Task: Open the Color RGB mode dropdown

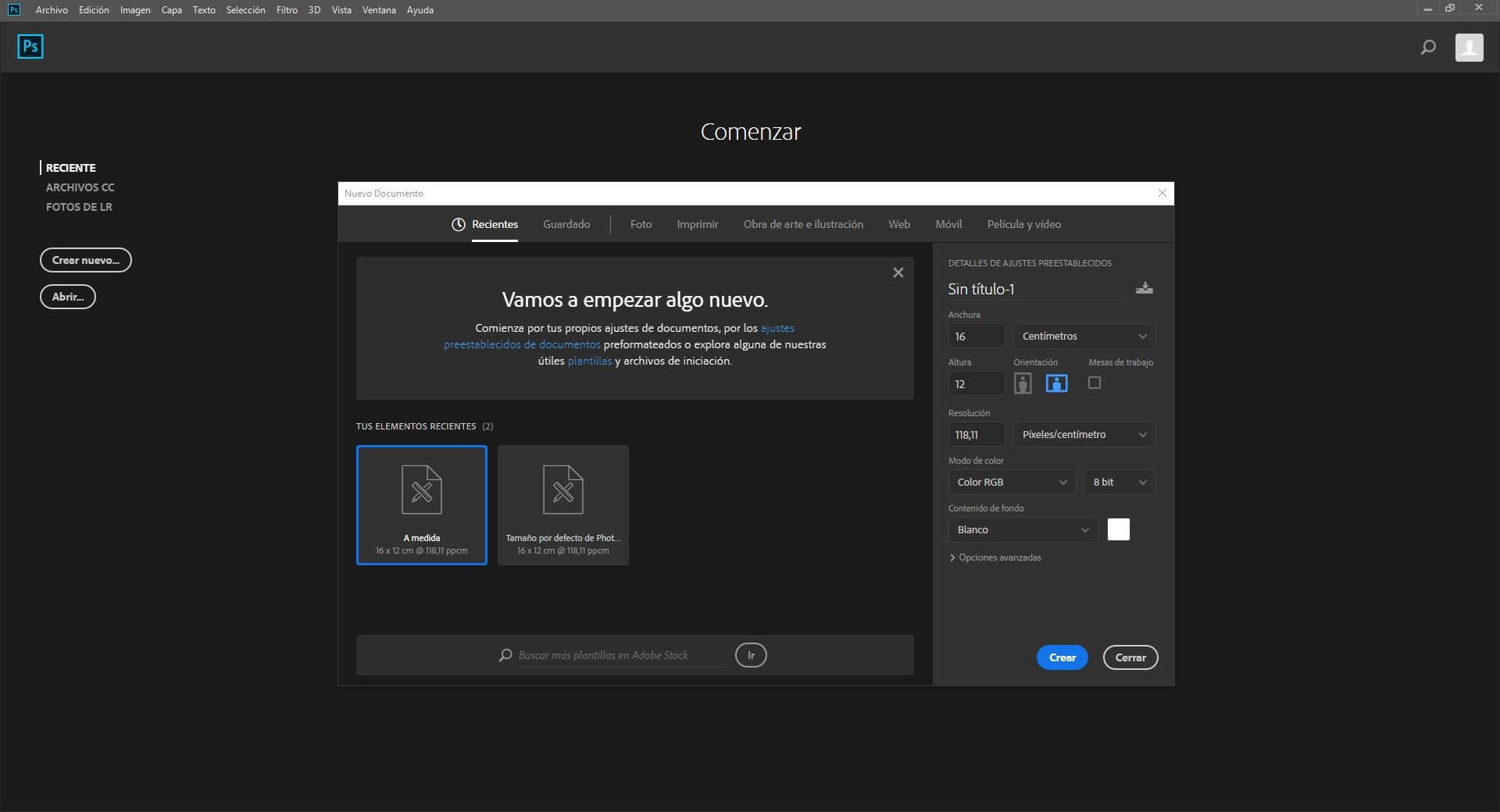Action: 1012,483
